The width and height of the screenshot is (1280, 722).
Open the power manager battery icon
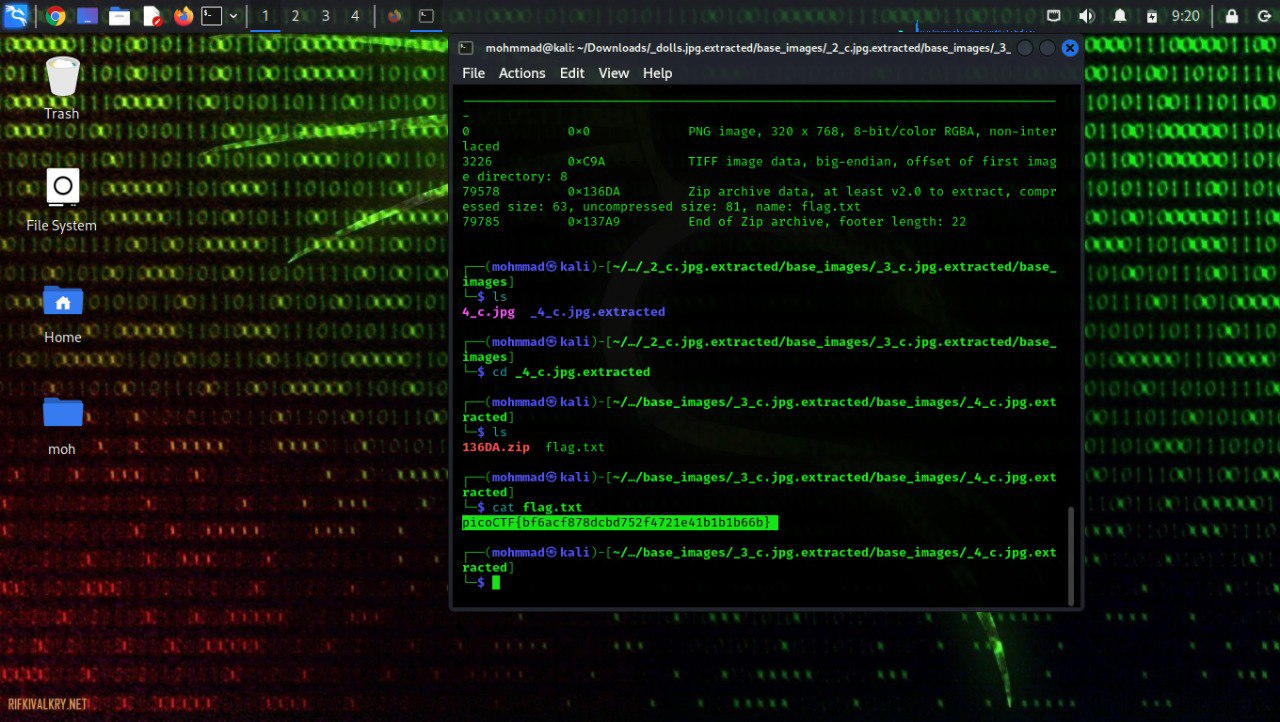(1152, 16)
